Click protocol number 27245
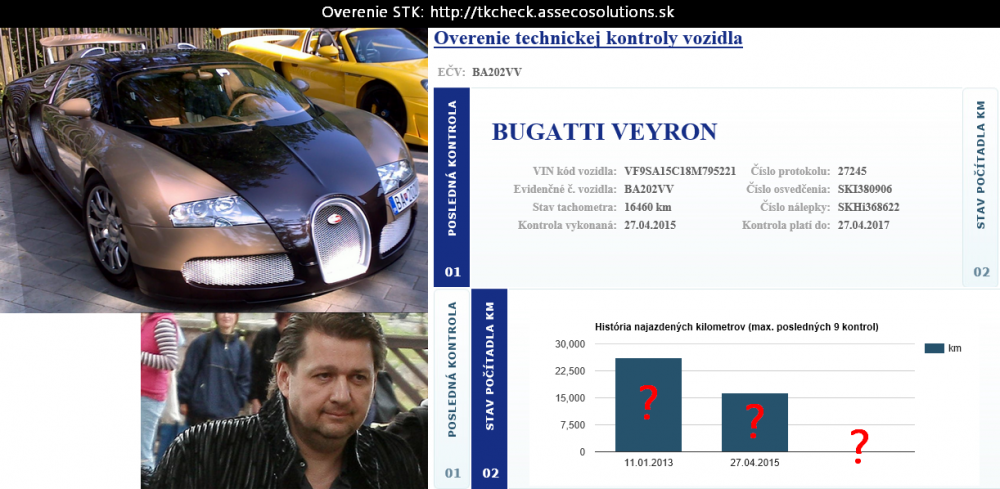This screenshot has width=1000, height=489. [x=852, y=172]
